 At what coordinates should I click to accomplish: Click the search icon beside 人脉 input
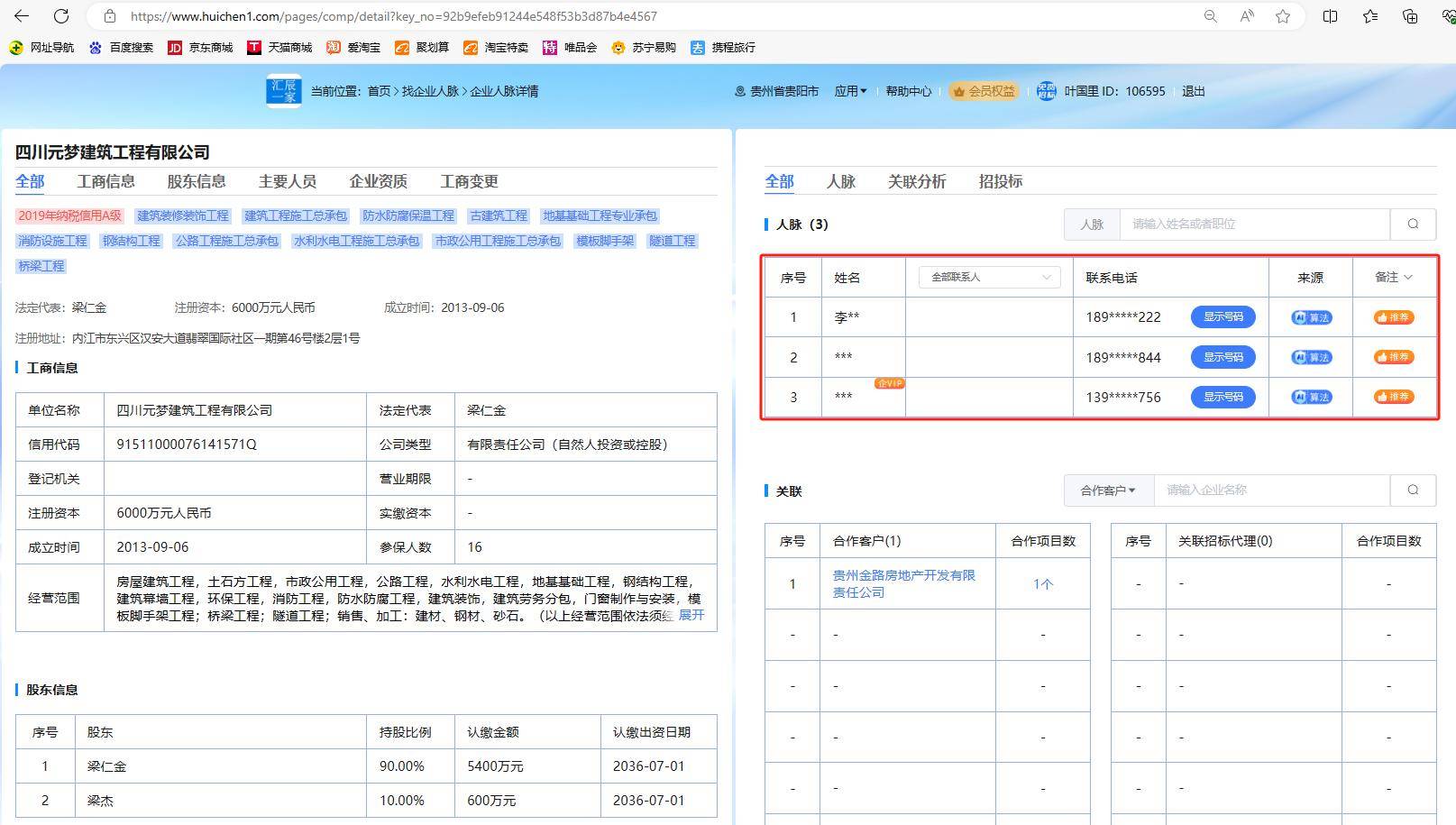point(1413,224)
